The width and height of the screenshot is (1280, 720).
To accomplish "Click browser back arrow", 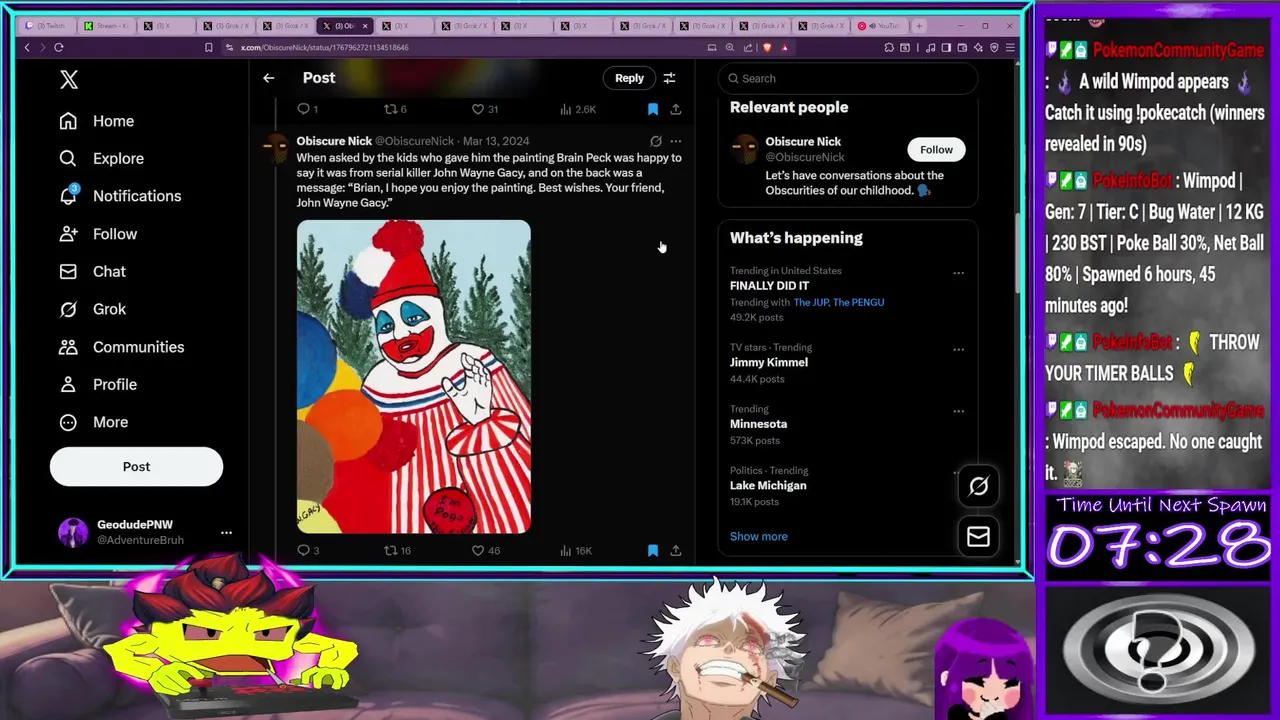I will 27,47.
